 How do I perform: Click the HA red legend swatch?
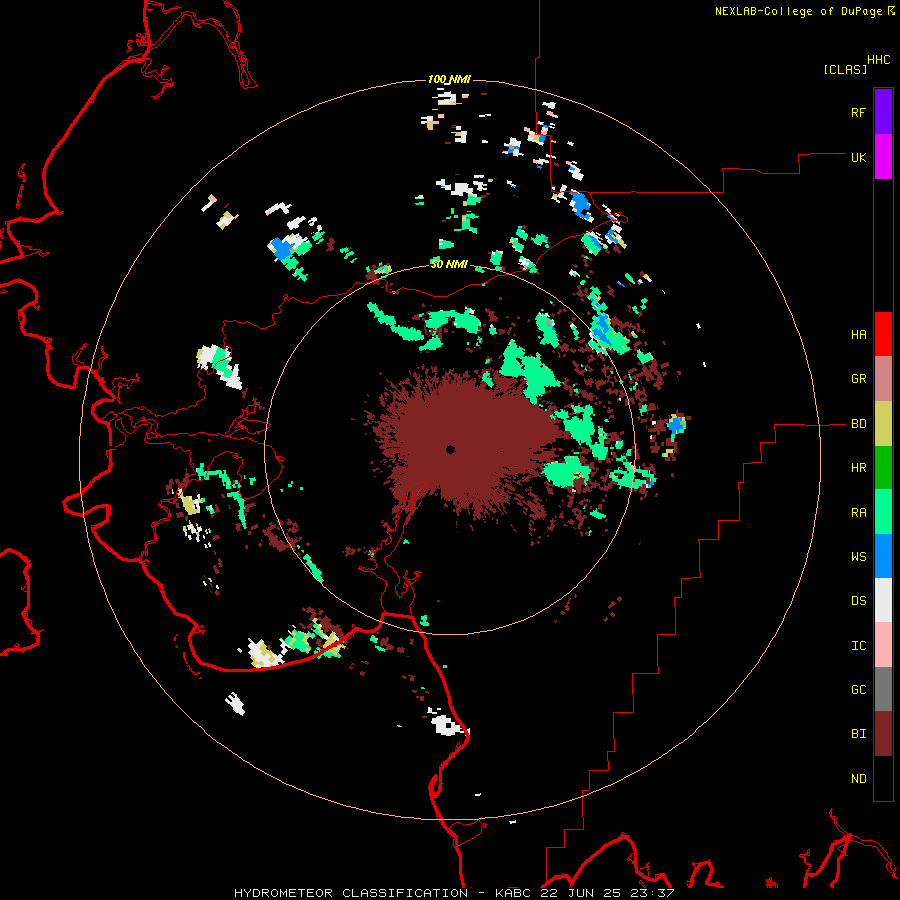coord(883,333)
